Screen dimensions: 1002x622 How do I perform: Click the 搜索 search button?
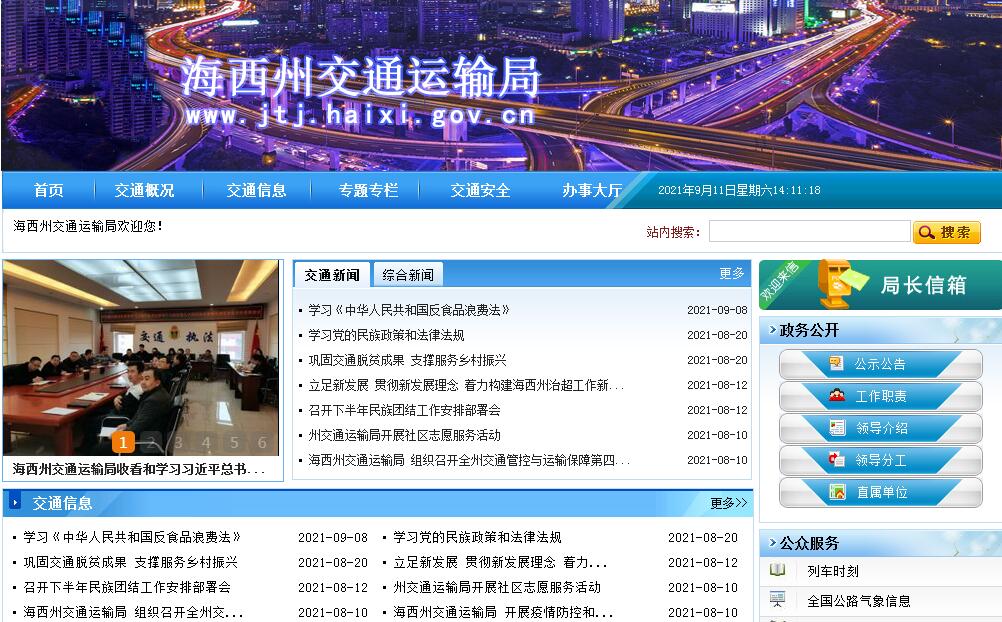pyautogui.click(x=946, y=232)
